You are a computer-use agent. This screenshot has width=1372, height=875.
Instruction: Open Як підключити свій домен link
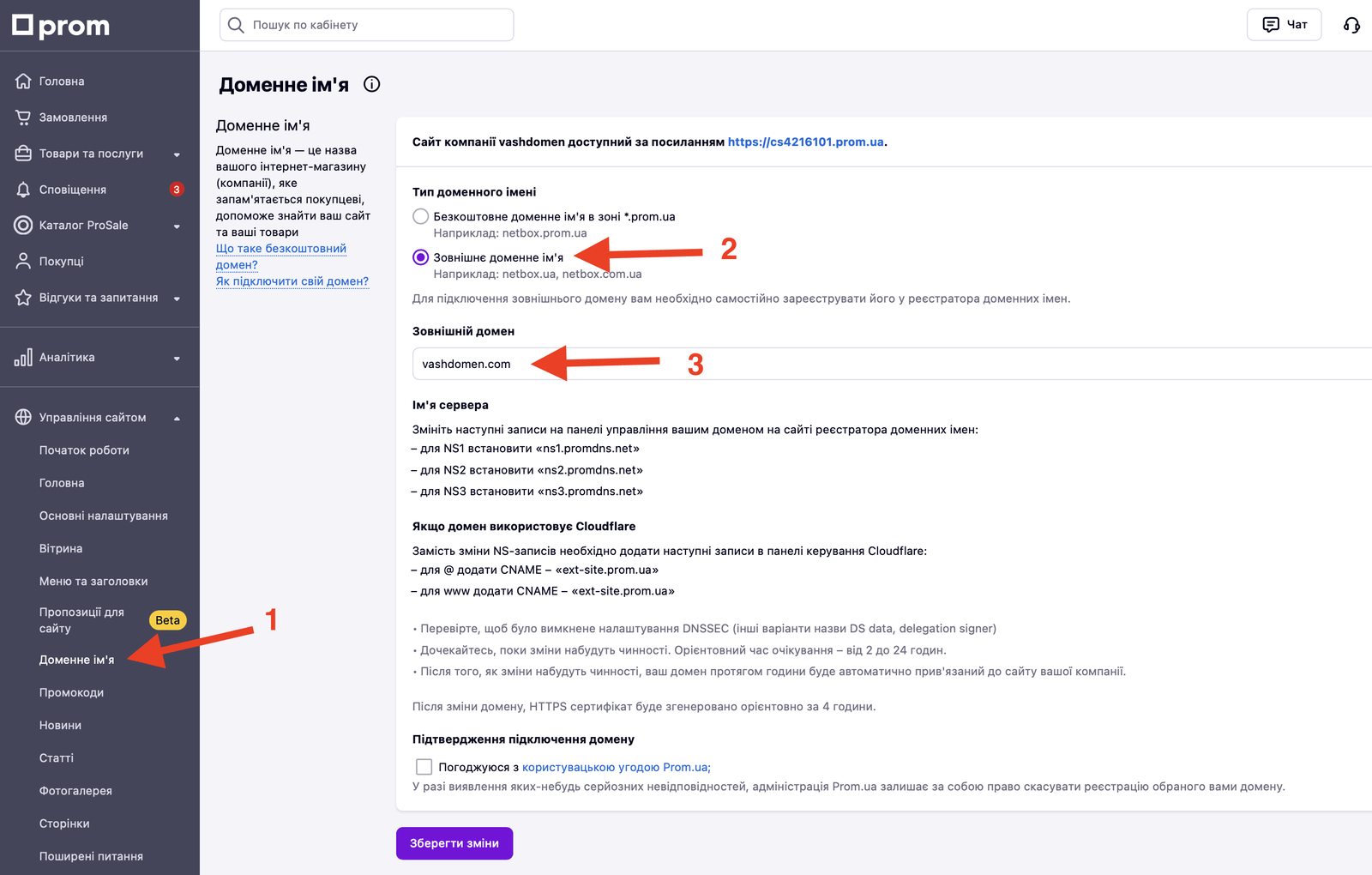292,281
